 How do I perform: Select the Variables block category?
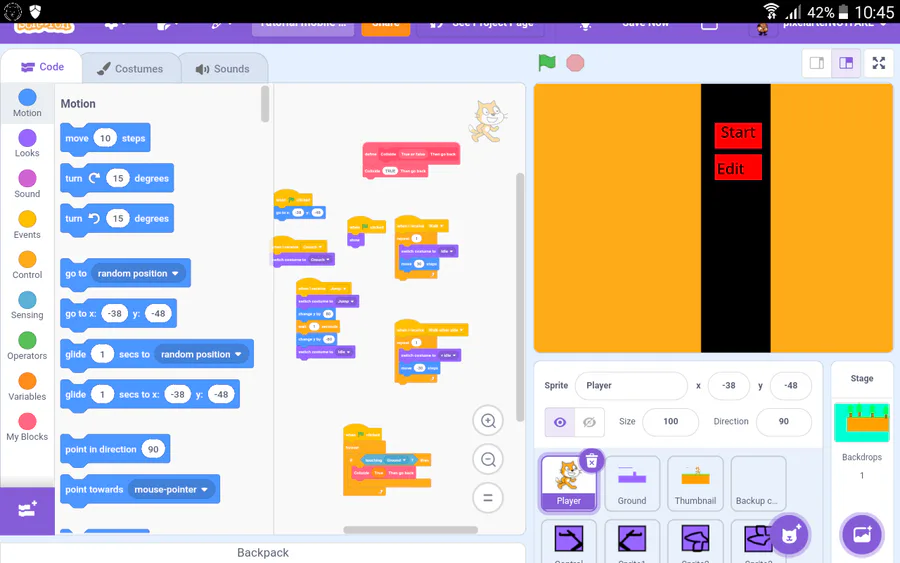(27, 387)
